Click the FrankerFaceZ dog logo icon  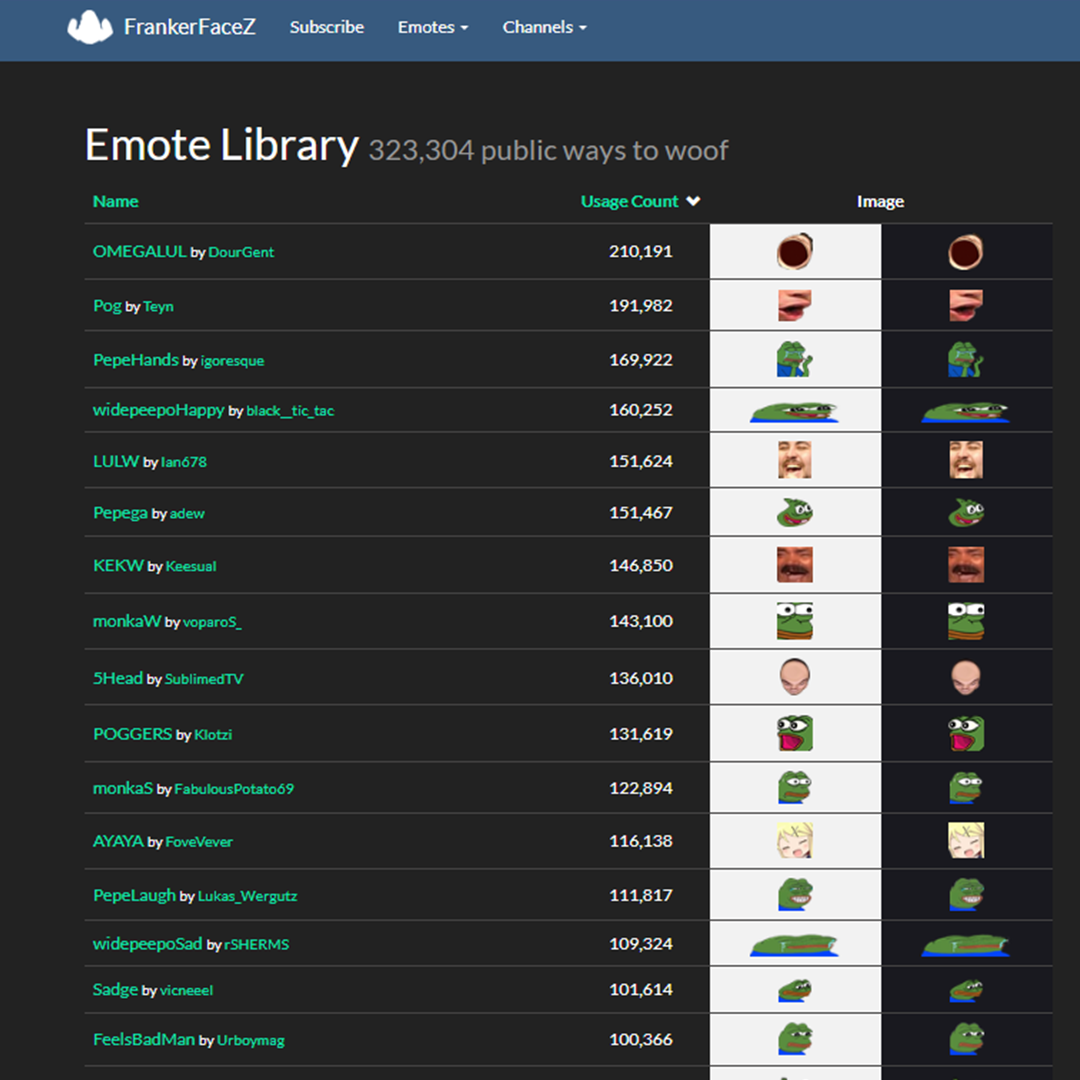point(90,27)
